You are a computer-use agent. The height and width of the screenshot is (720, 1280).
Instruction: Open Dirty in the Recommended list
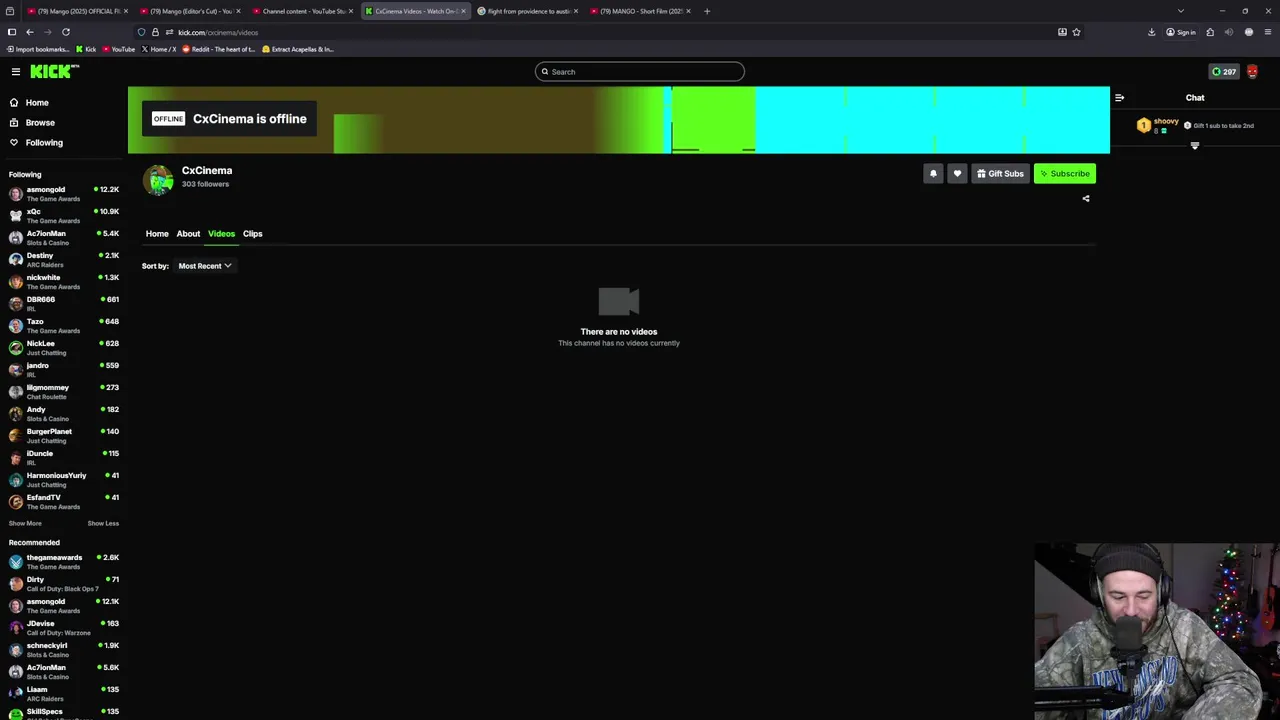click(63, 584)
